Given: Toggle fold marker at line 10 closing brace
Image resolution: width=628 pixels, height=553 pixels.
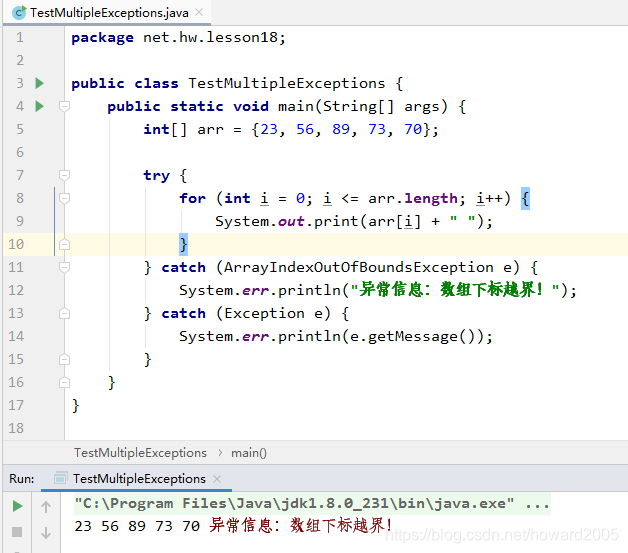Looking at the screenshot, I should click(x=64, y=244).
